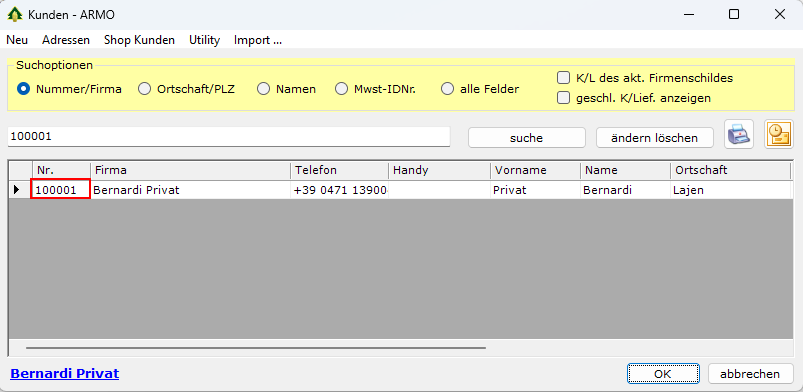Open the Utility menu
The width and height of the screenshot is (803, 392).
coord(204,40)
